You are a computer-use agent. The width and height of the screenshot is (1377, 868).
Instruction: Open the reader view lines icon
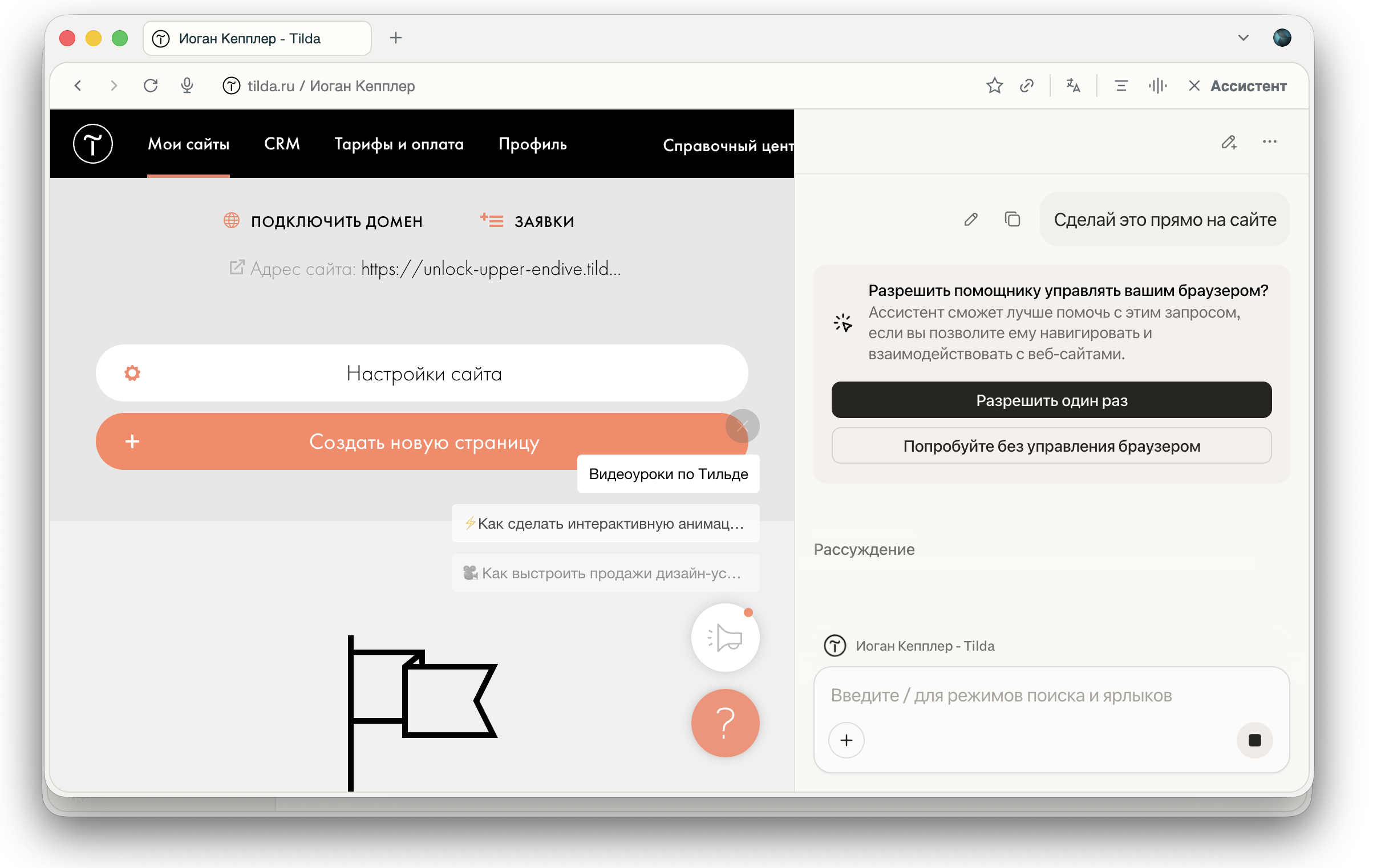pyautogui.click(x=1121, y=86)
